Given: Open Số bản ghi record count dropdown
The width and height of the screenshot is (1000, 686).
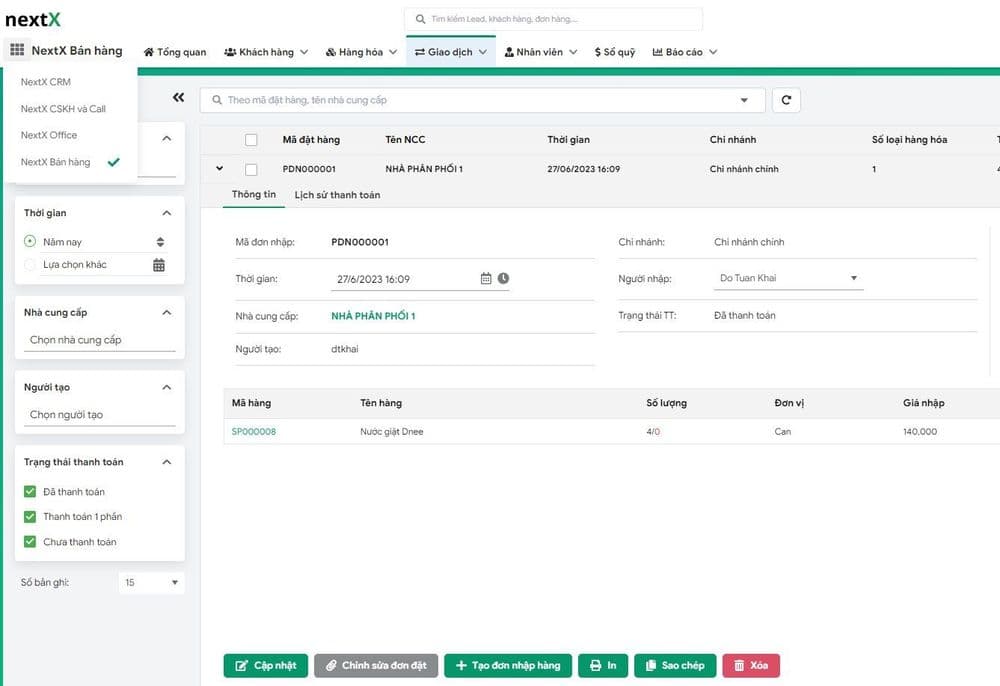Looking at the screenshot, I should pos(151,582).
